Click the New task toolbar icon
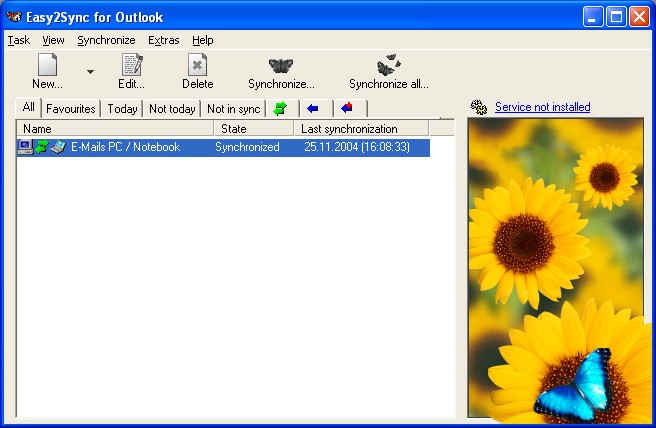 (x=47, y=66)
